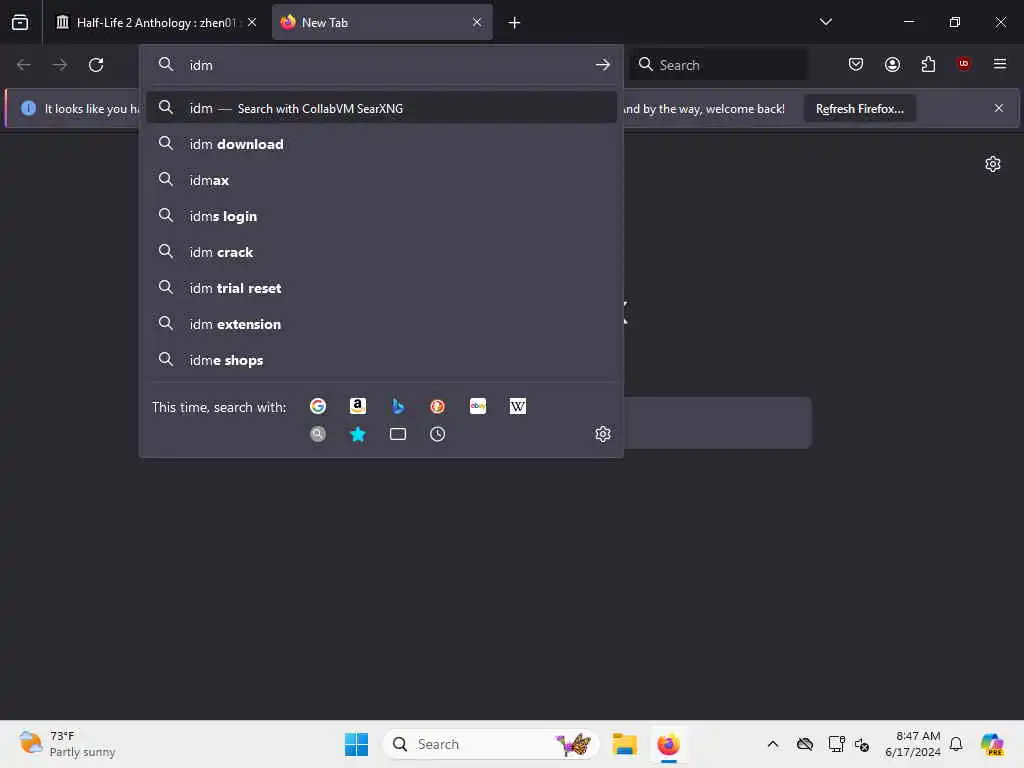
Task: Open the Copilot preview icon in the taskbar
Action: 992,744
